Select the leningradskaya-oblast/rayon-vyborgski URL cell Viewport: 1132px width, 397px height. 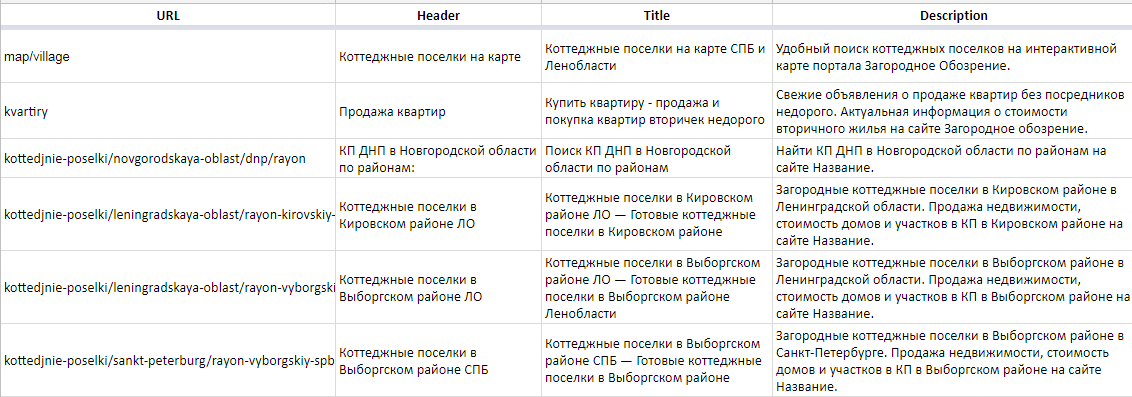(168, 287)
